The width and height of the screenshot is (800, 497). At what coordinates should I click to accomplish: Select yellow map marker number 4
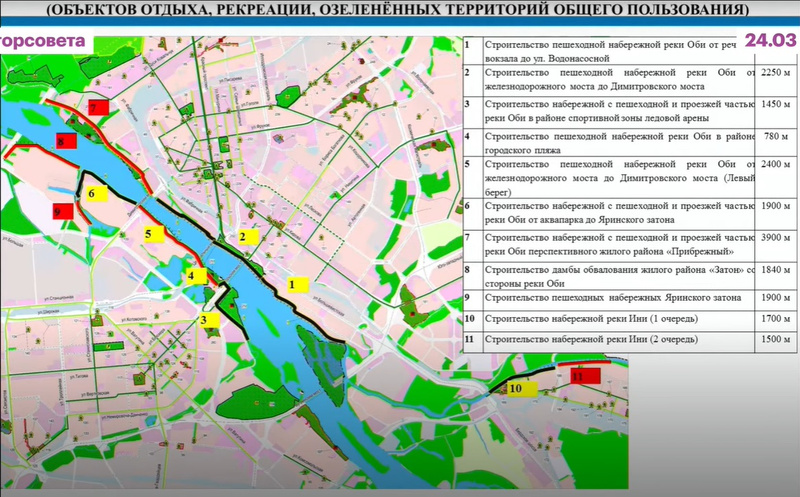tap(196, 277)
